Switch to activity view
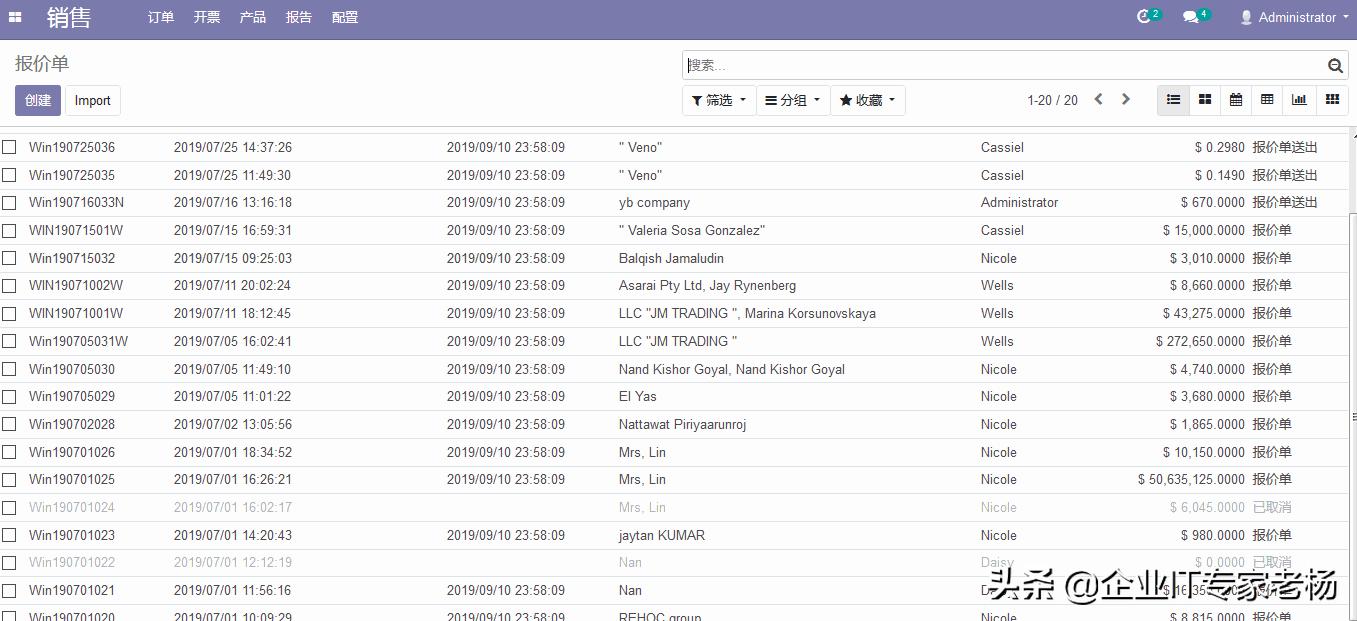Screen dimensions: 1357x621 1330,100
